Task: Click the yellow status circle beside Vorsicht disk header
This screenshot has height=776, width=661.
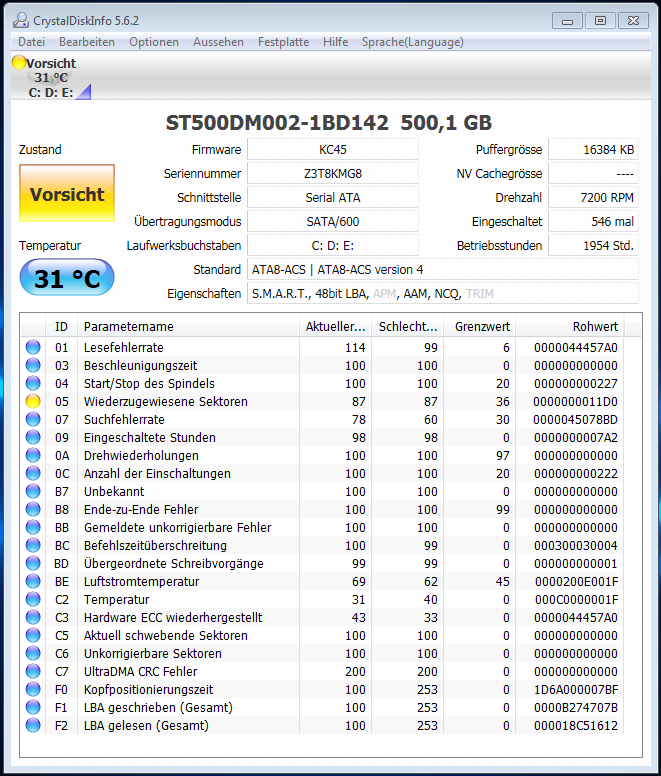Action: point(19,62)
